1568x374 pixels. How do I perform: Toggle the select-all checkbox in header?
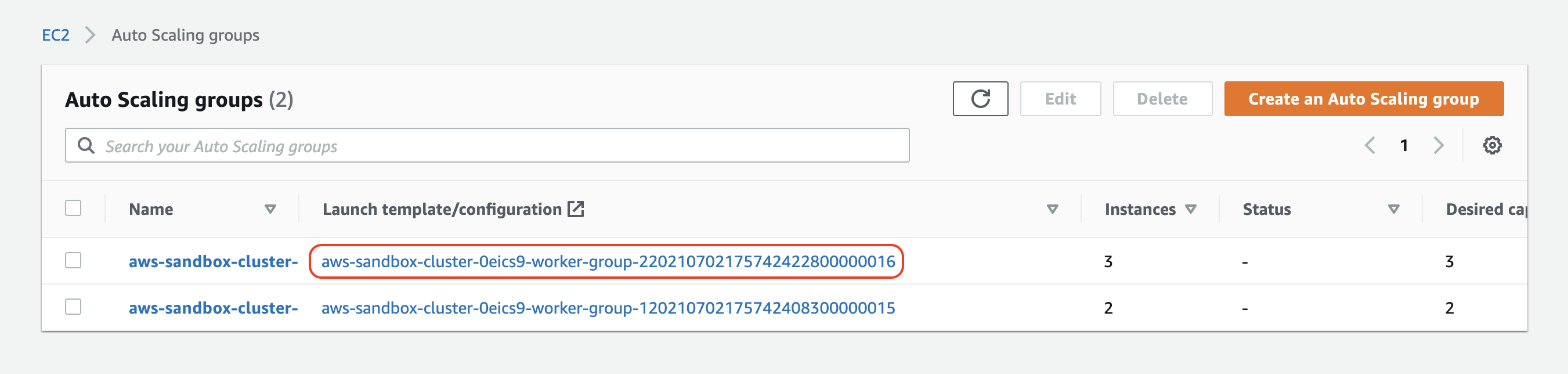pyautogui.click(x=73, y=208)
